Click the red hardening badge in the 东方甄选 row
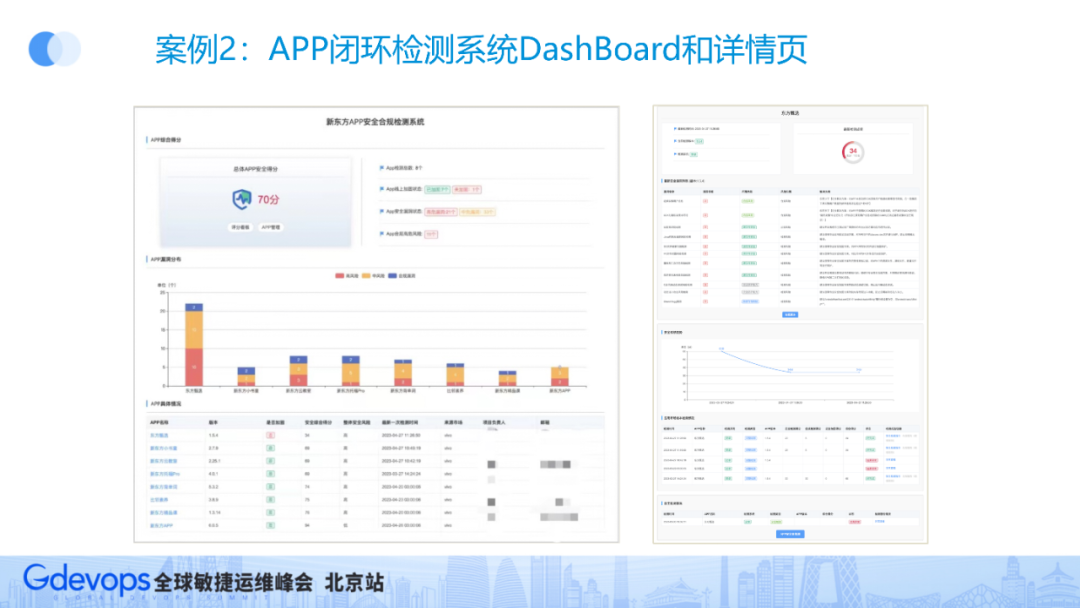Screen dimensions: 1080x608 click(271, 435)
